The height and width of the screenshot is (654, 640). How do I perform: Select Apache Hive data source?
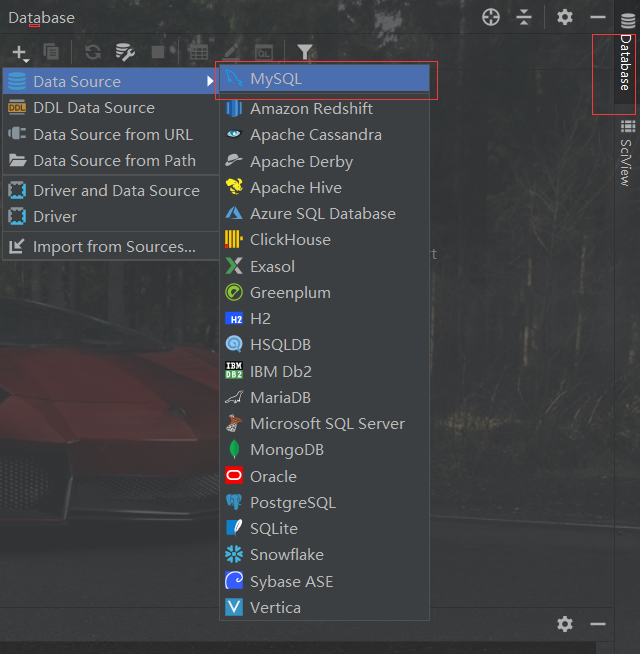[324, 188]
